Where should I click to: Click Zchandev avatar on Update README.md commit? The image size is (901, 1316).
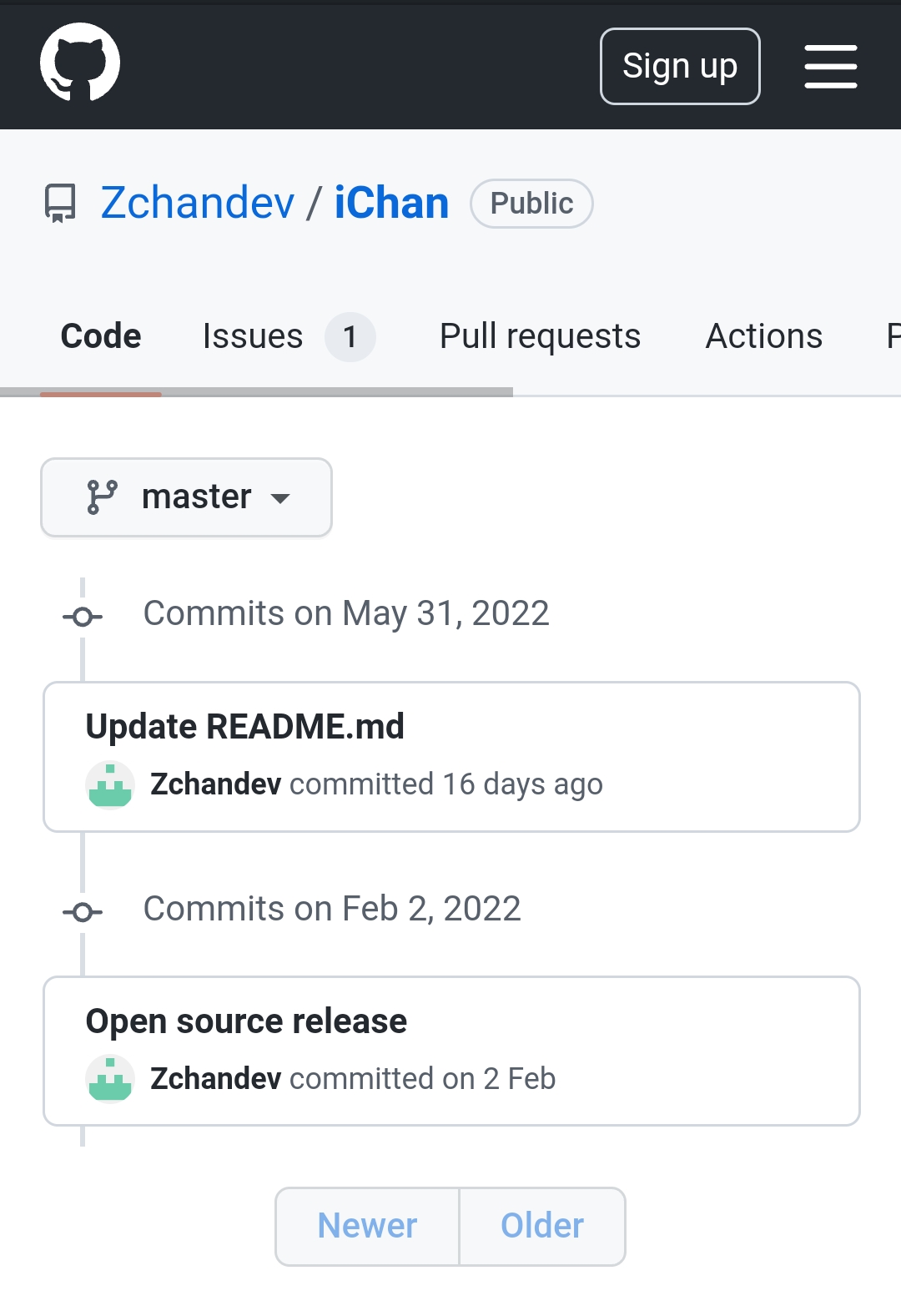(x=109, y=784)
